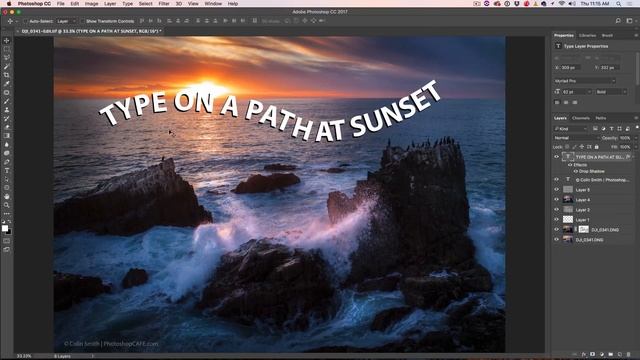The image size is (640, 360).
Task: Enable Show Transform Controls checkbox
Action: point(82,21)
